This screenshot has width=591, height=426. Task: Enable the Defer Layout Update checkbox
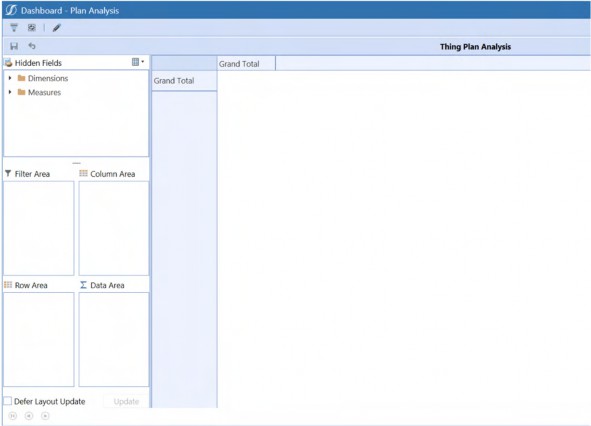[x=8, y=401]
